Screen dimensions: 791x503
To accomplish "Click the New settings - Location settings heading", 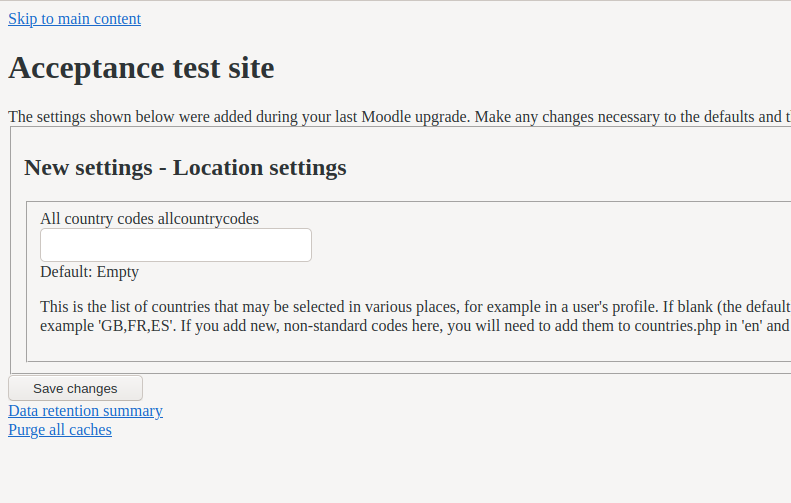I will point(185,167).
